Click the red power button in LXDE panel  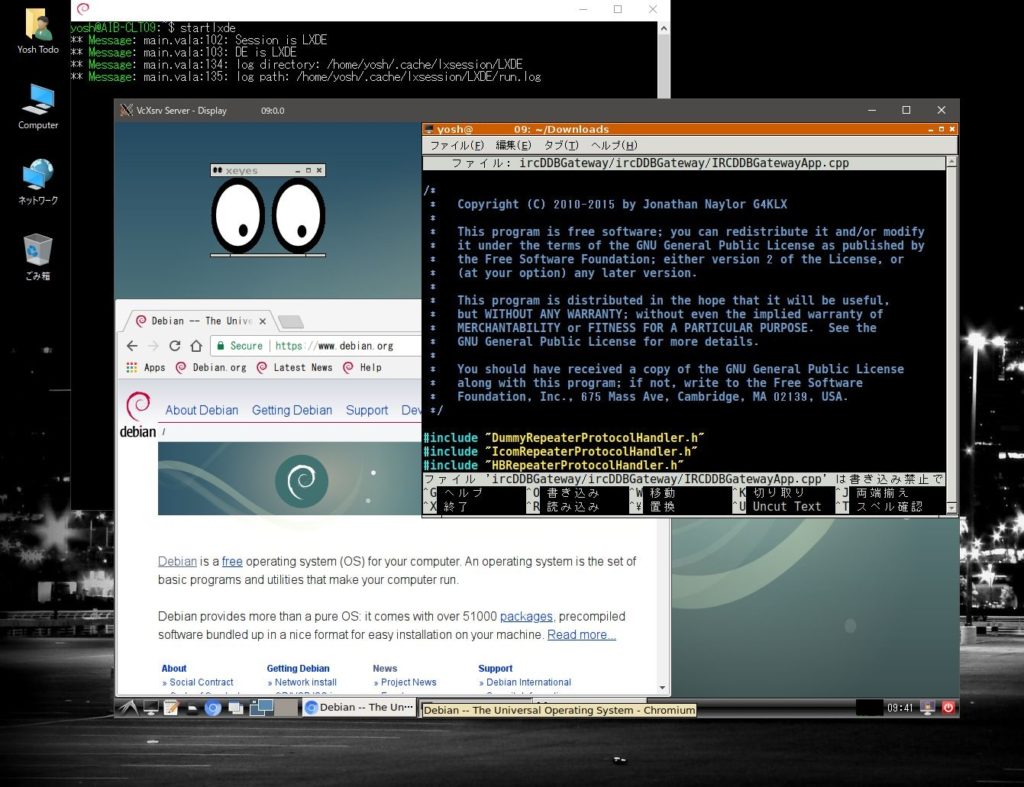pyautogui.click(x=947, y=707)
